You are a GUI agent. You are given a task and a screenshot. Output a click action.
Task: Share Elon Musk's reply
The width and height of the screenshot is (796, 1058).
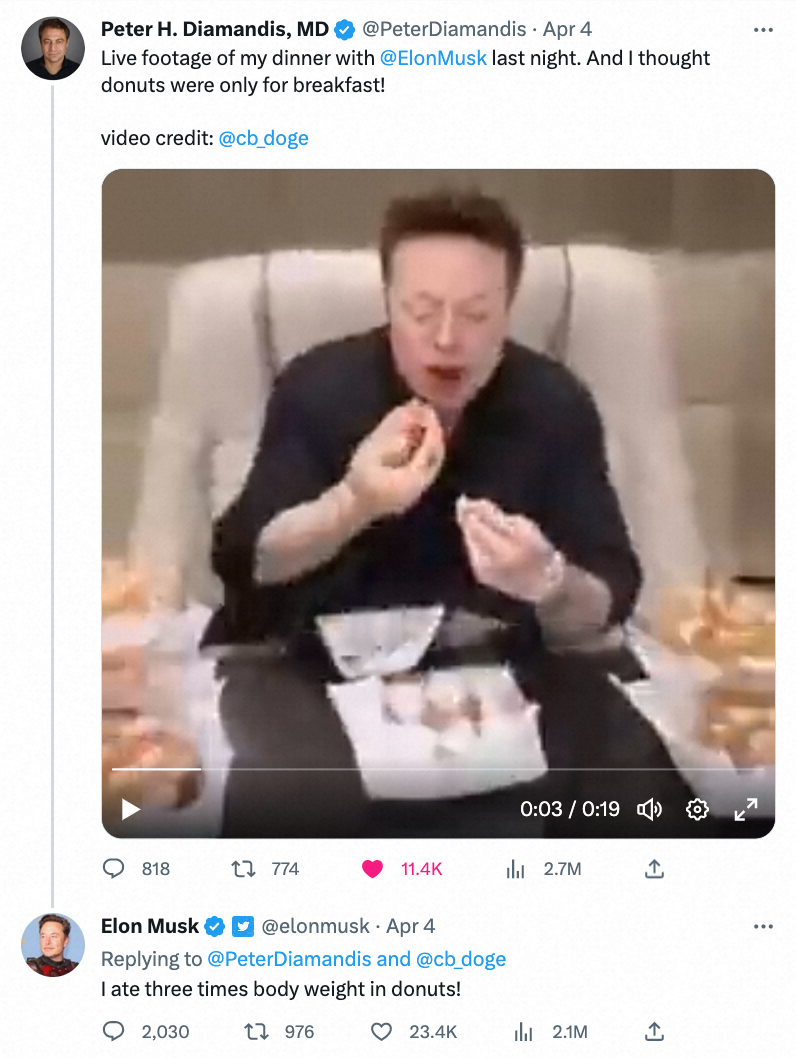(x=654, y=1031)
